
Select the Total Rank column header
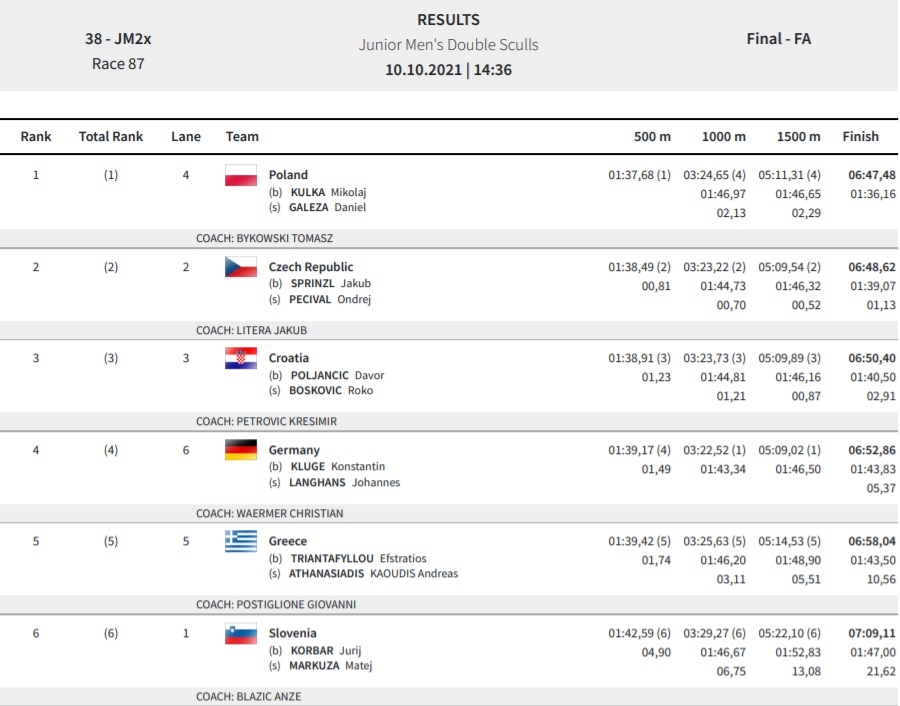point(111,137)
